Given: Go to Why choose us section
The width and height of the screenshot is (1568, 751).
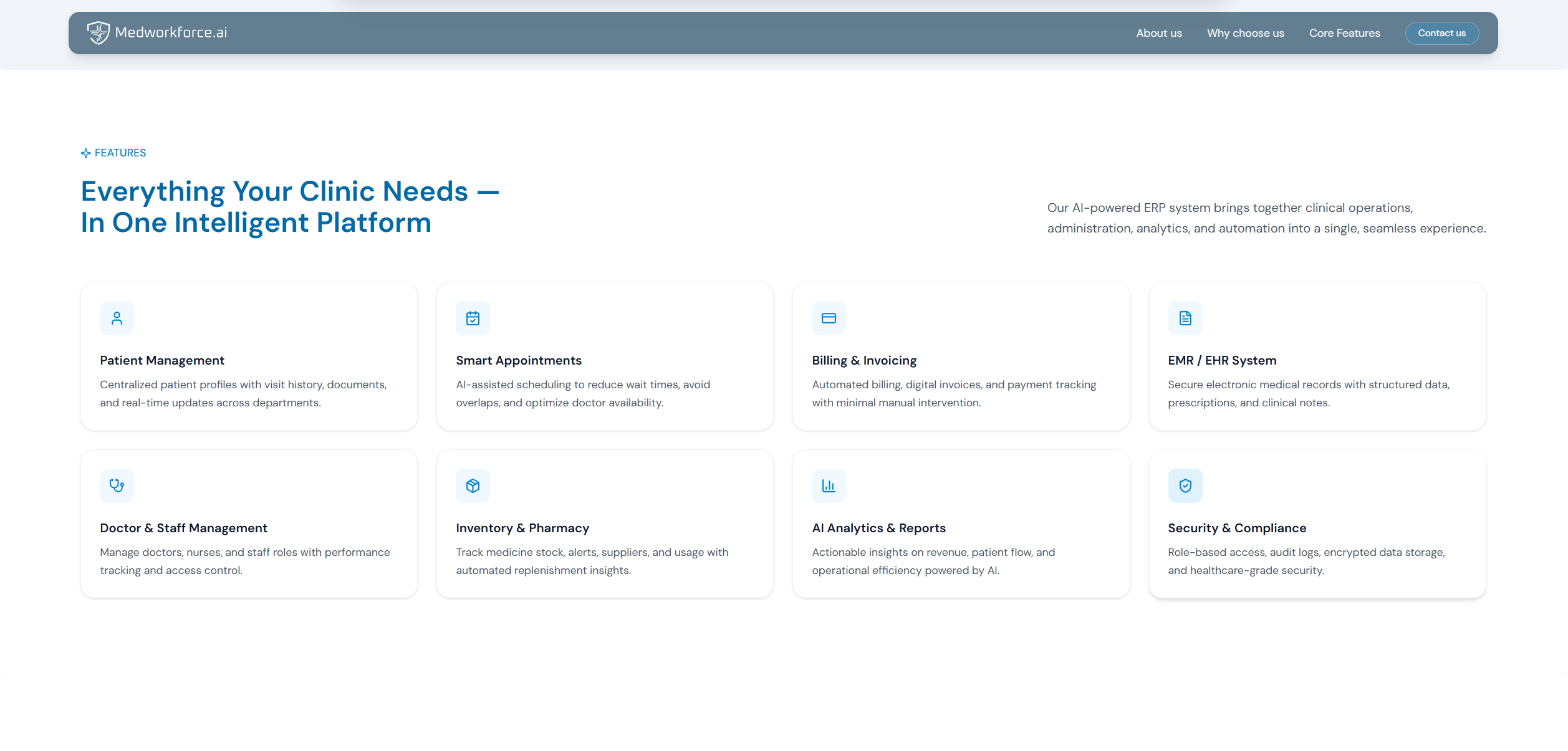Looking at the screenshot, I should point(1245,33).
